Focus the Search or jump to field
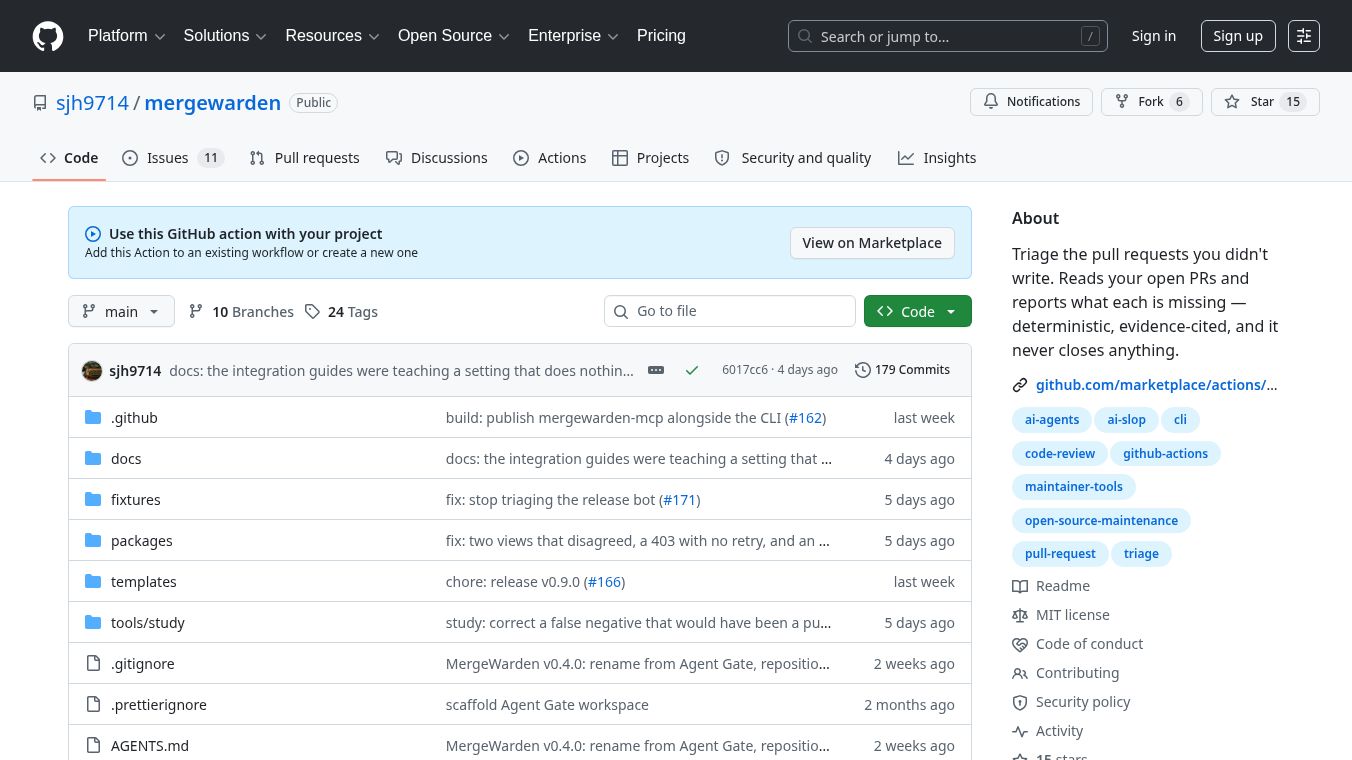 pos(948,36)
